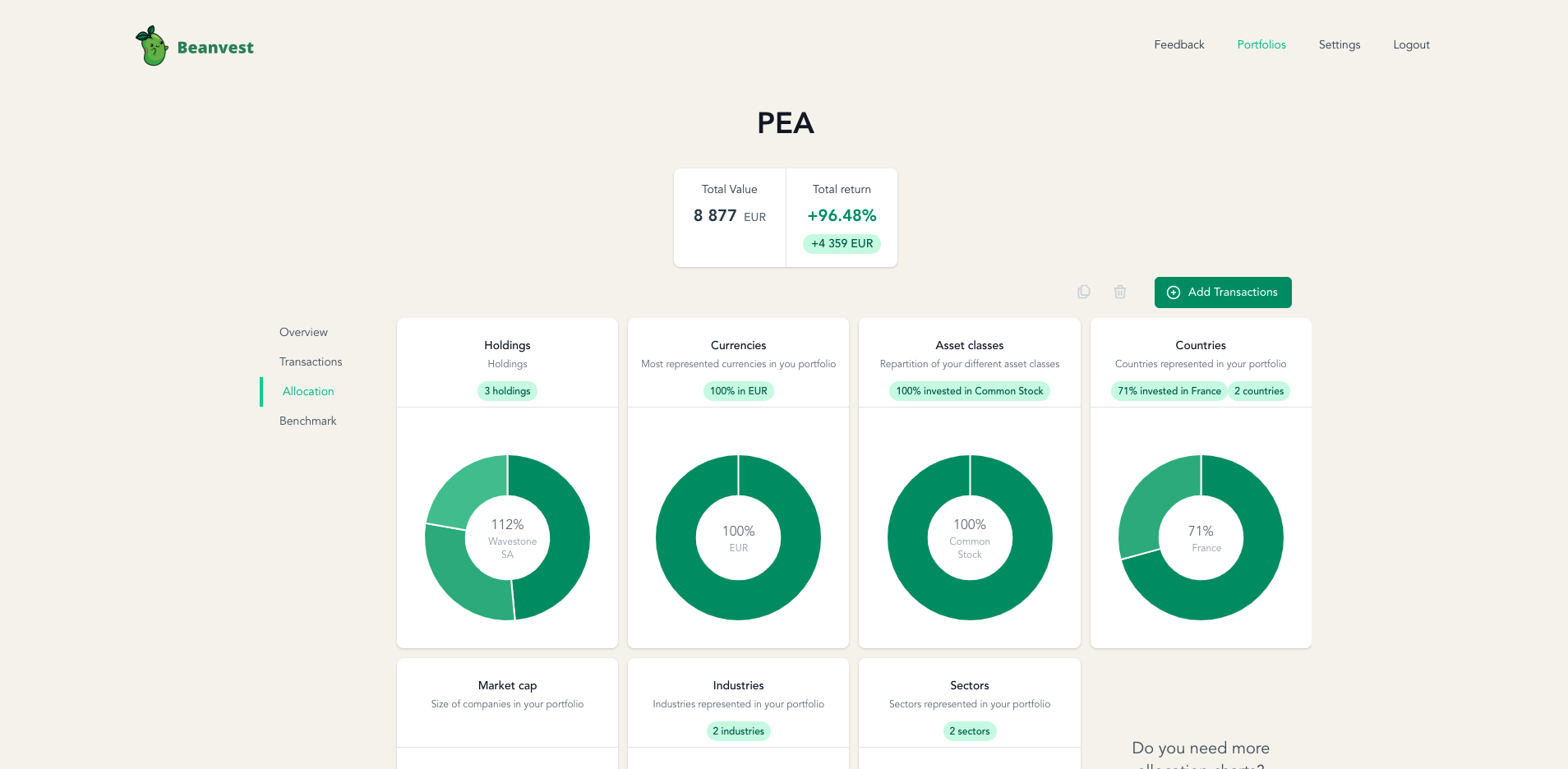Click the '2 countries' badge

click(1259, 391)
